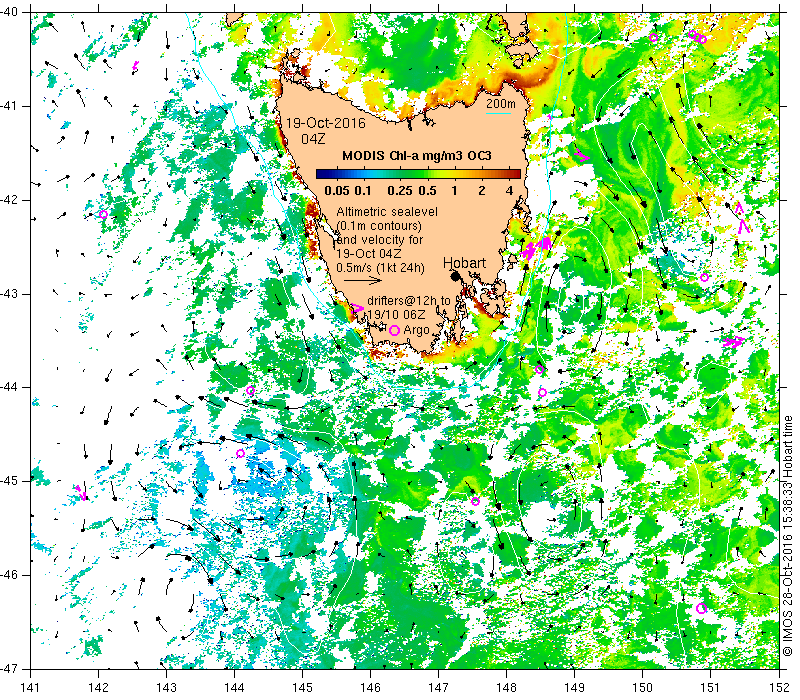Click the '-47' latitude axis label
This screenshot has height=700, width=800.
pos(9,668)
